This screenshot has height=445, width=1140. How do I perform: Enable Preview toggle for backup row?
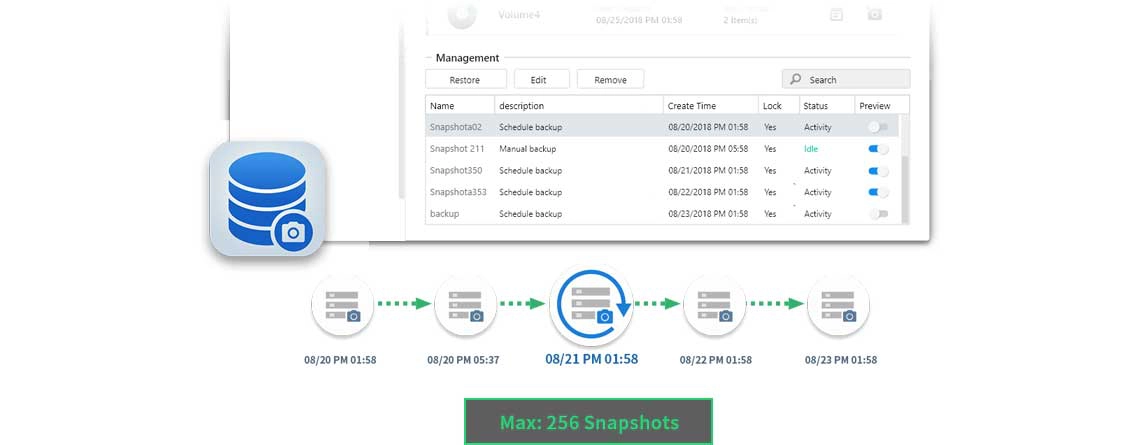[x=878, y=215]
